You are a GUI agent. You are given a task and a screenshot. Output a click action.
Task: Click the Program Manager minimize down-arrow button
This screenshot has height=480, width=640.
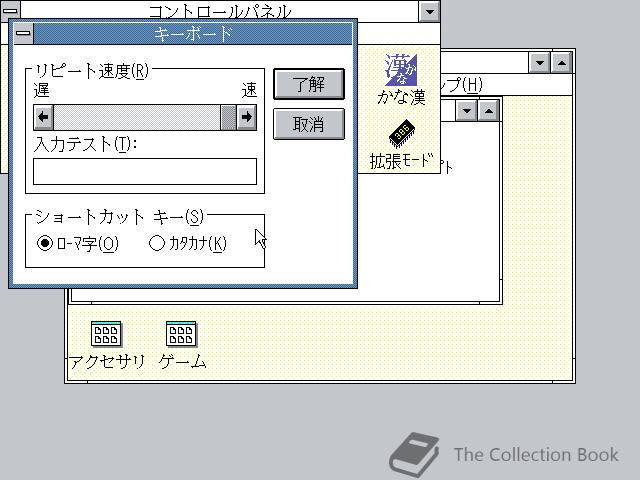click(x=540, y=63)
